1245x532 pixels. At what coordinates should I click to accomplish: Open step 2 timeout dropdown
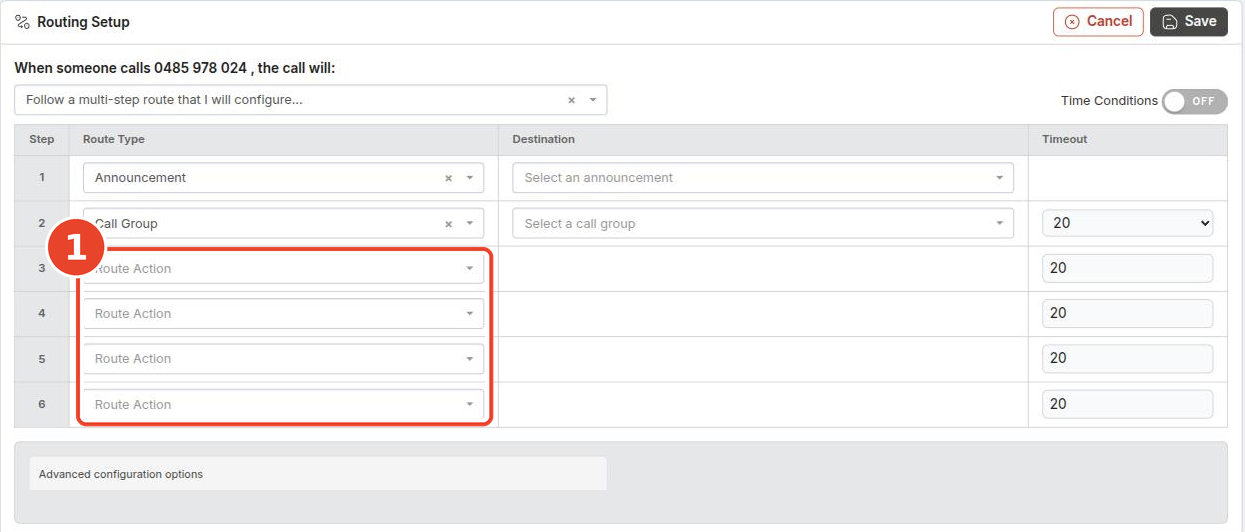click(1128, 223)
